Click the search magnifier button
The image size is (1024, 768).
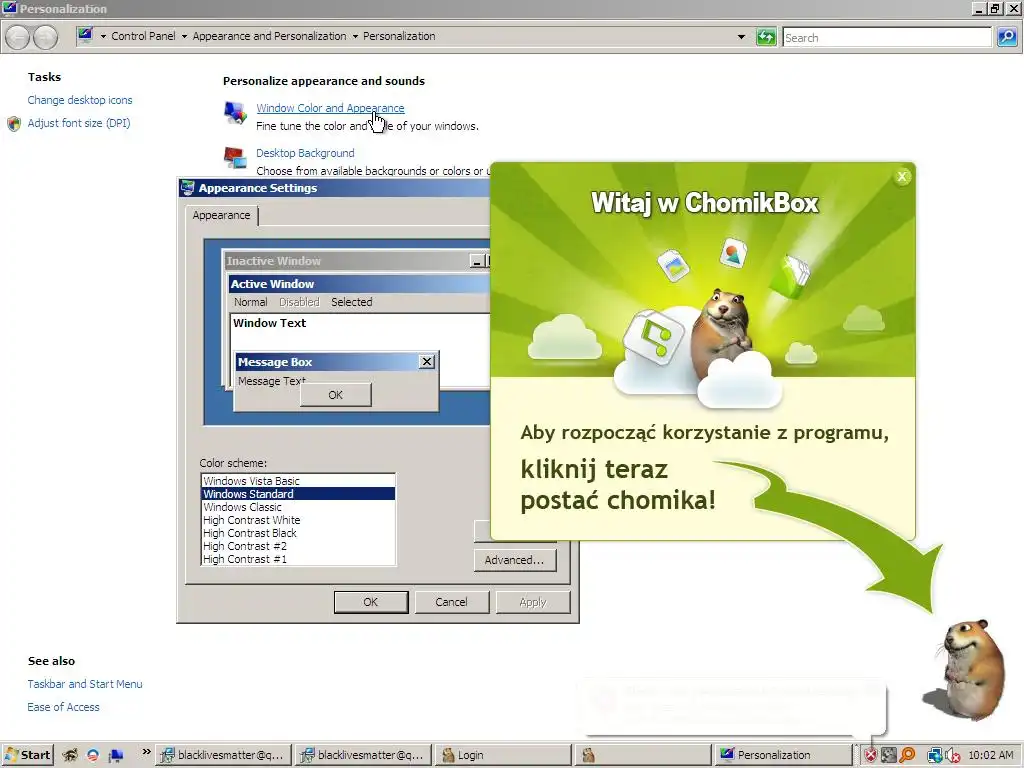[x=1006, y=37]
